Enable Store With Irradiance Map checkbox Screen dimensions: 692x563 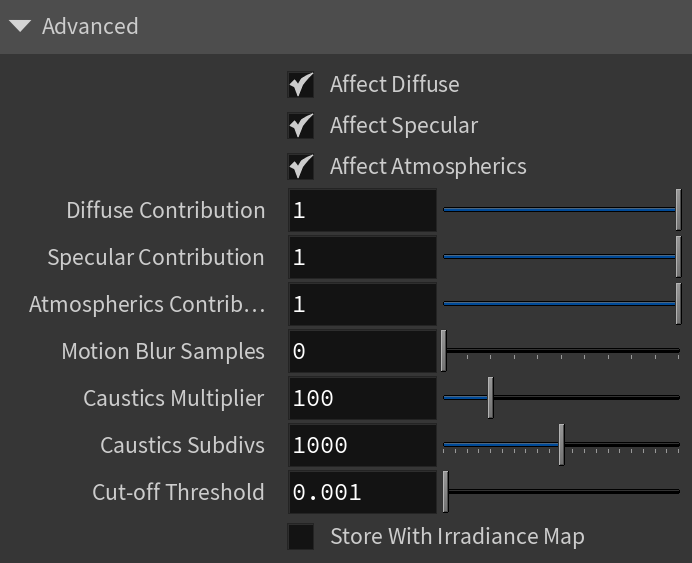coord(301,537)
